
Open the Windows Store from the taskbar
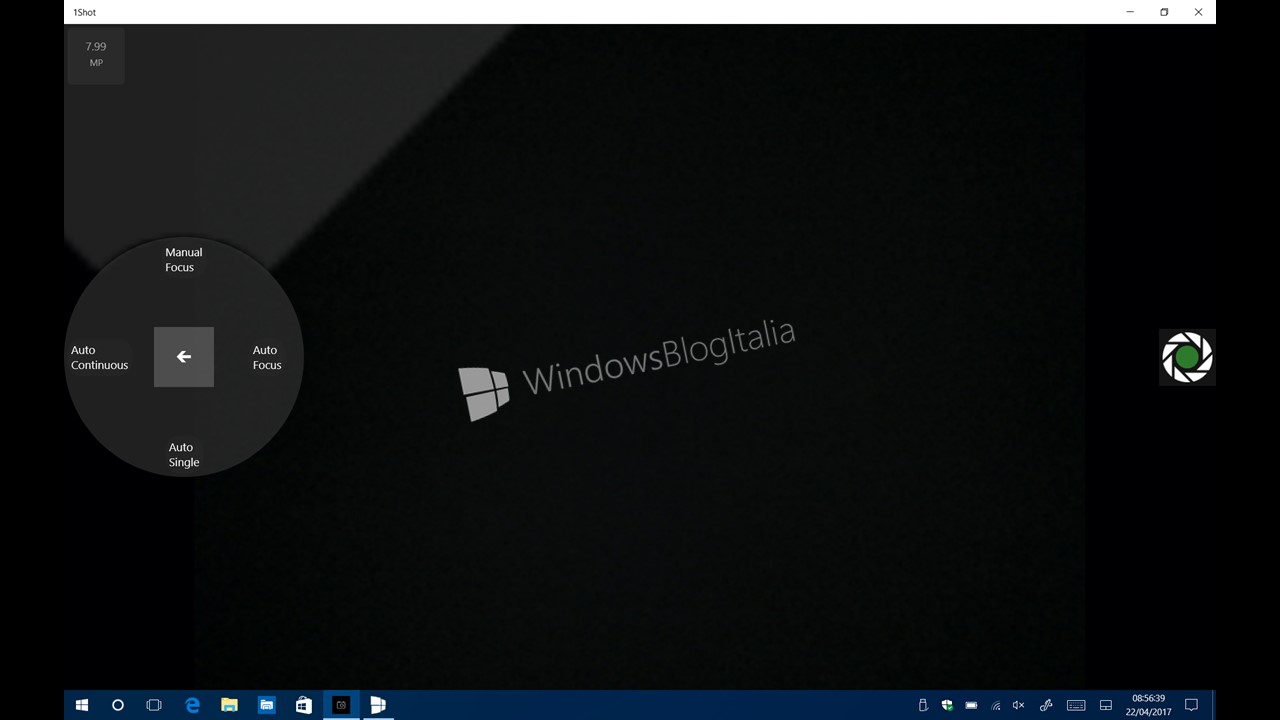pyautogui.click(x=303, y=705)
